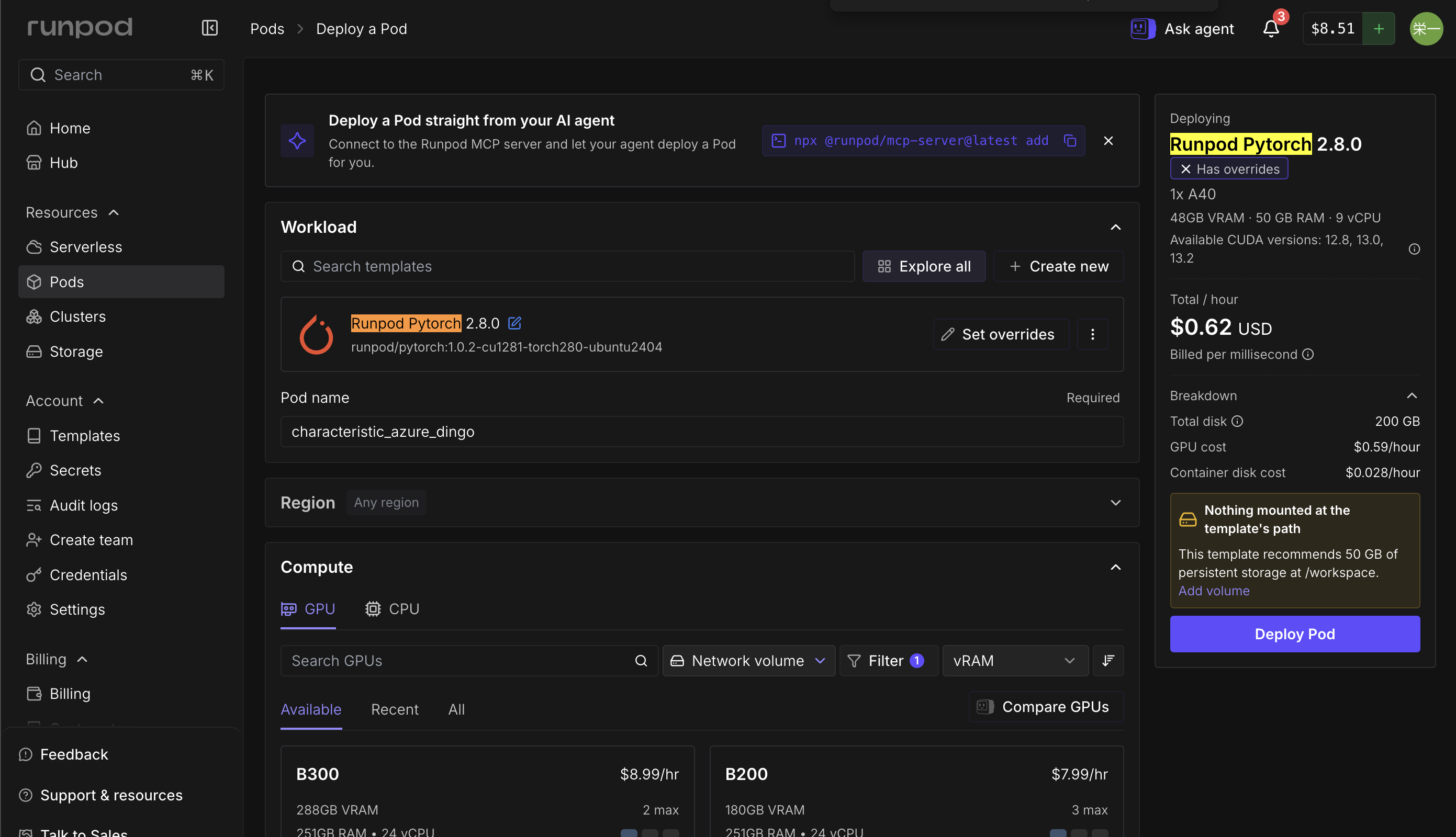The width and height of the screenshot is (1456, 837).
Task: Open the template three-dot options menu
Action: (1092, 334)
